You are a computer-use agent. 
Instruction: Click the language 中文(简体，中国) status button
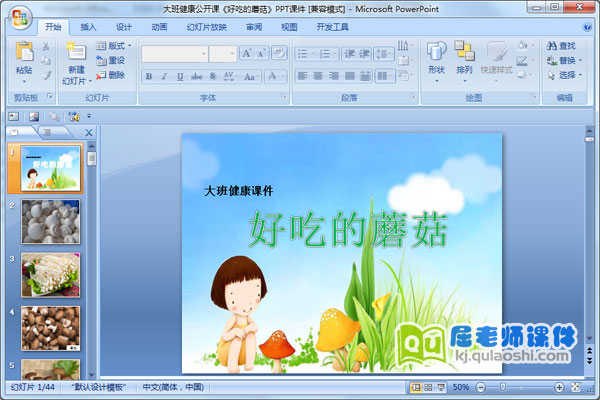tap(173, 387)
